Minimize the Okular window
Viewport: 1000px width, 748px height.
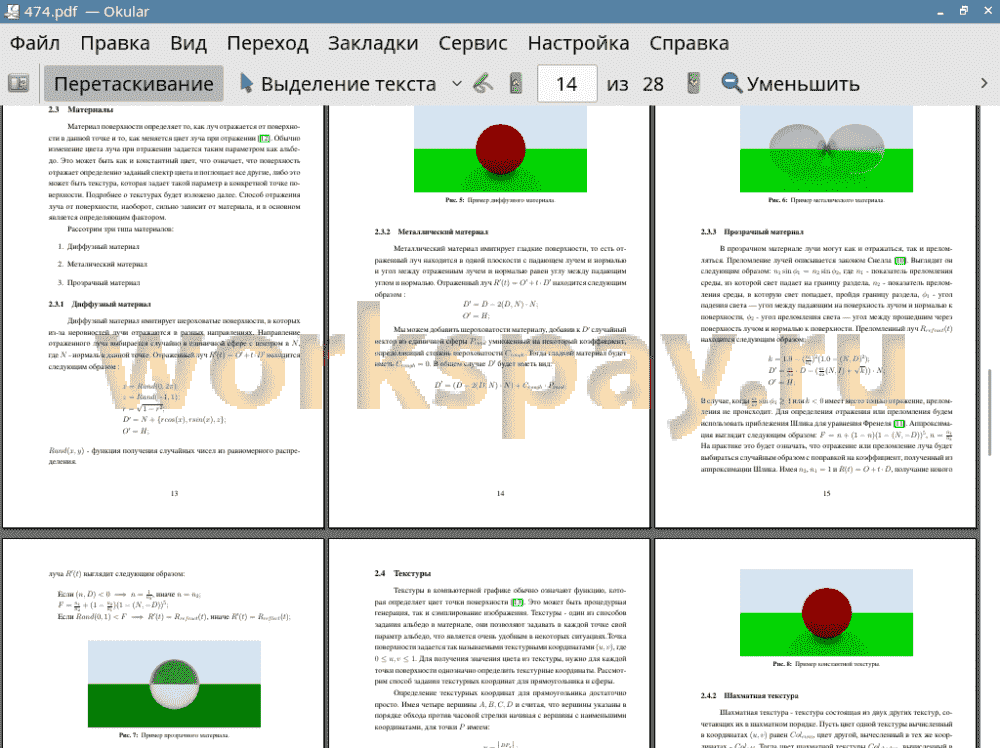[x=941, y=11]
